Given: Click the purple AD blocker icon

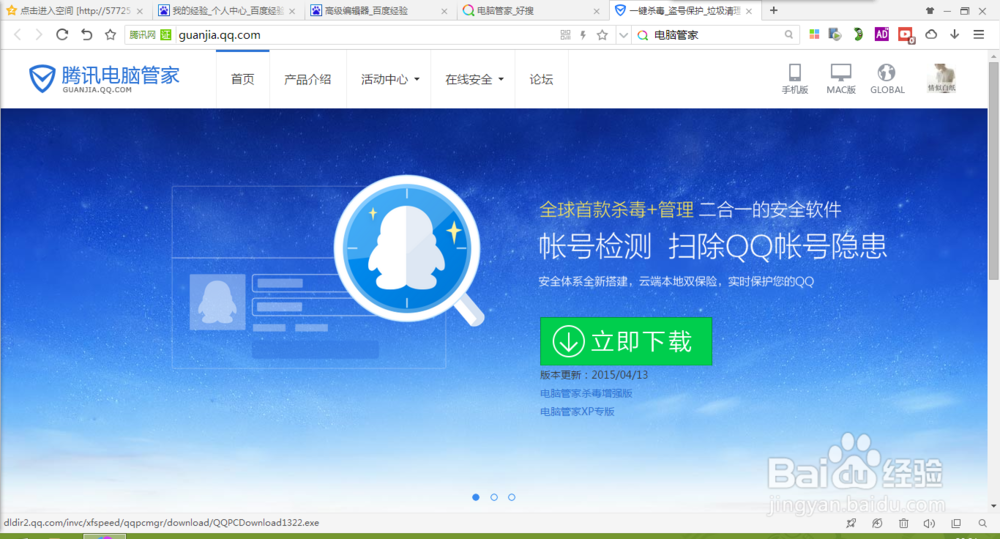Looking at the screenshot, I should (881, 34).
